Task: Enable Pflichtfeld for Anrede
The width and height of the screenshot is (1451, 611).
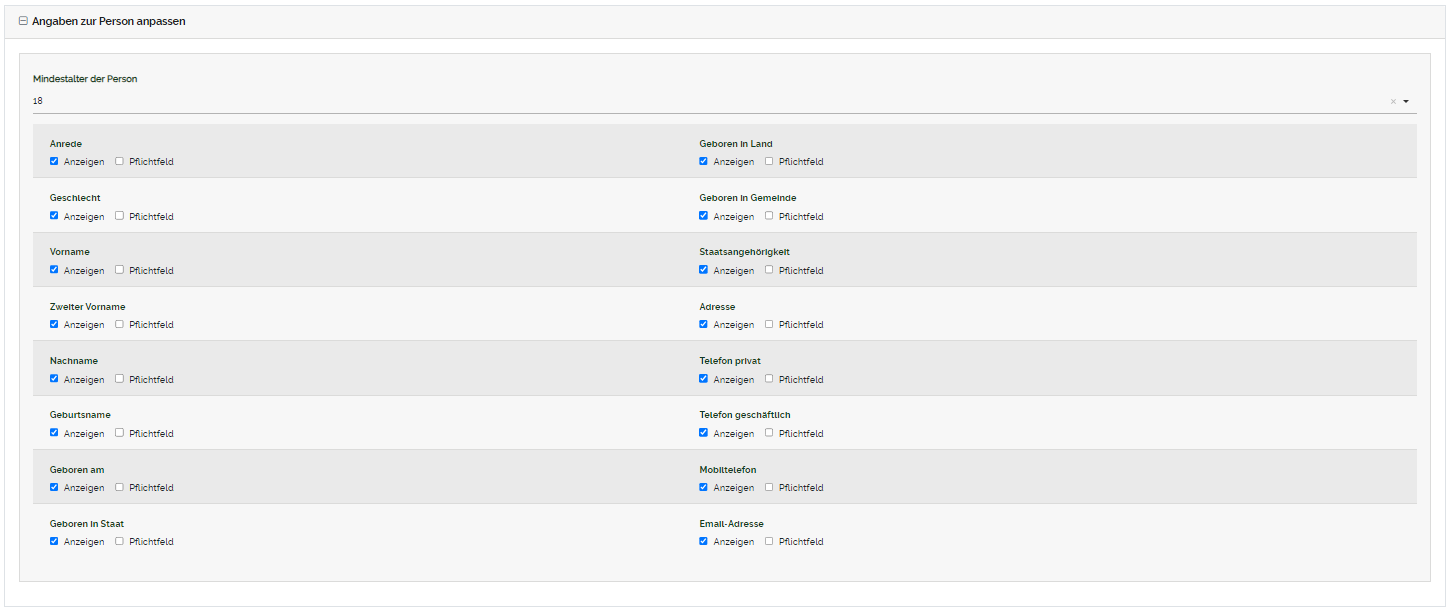Action: point(119,161)
